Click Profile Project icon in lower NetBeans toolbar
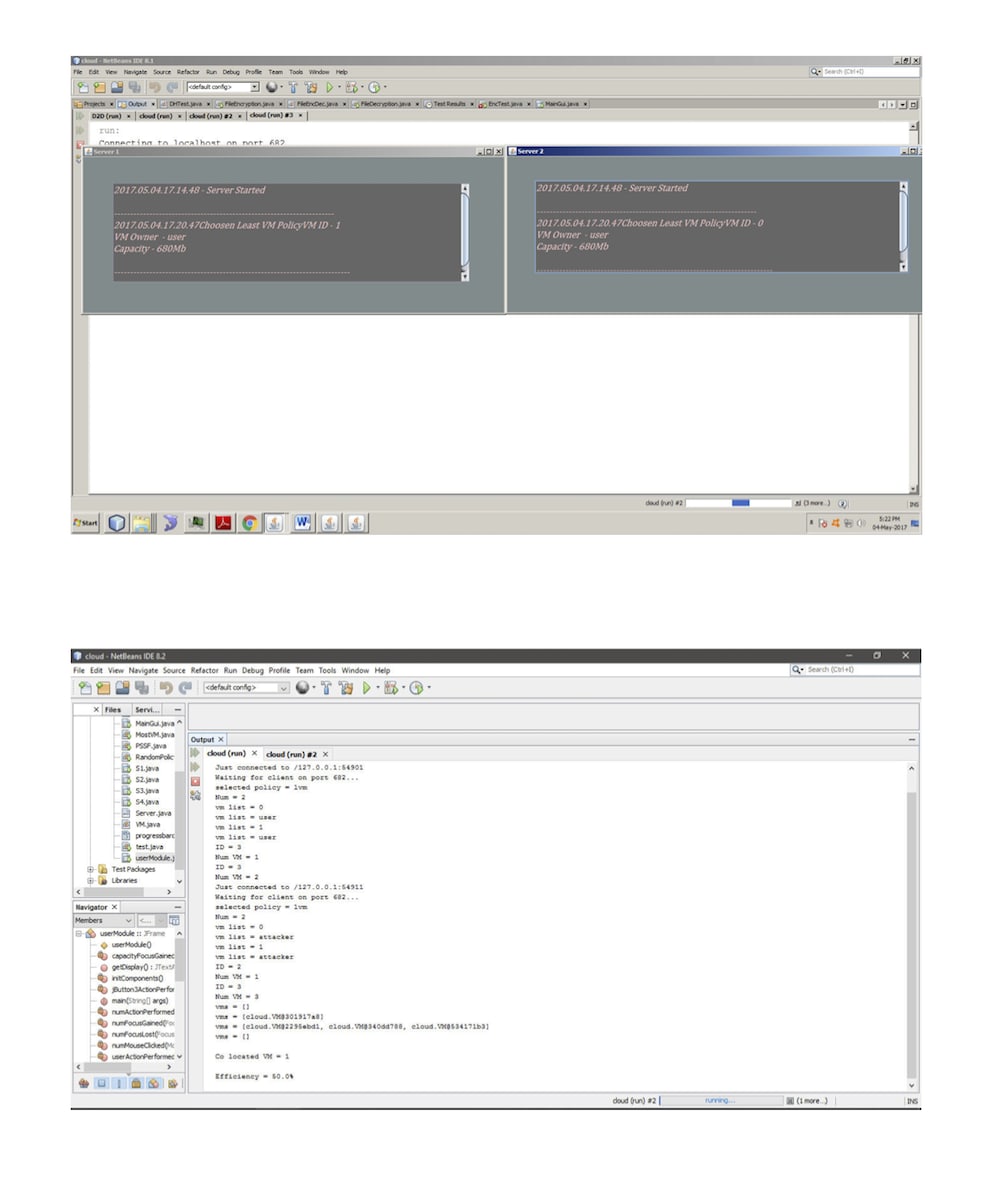The width and height of the screenshot is (1000, 1192). [416, 688]
